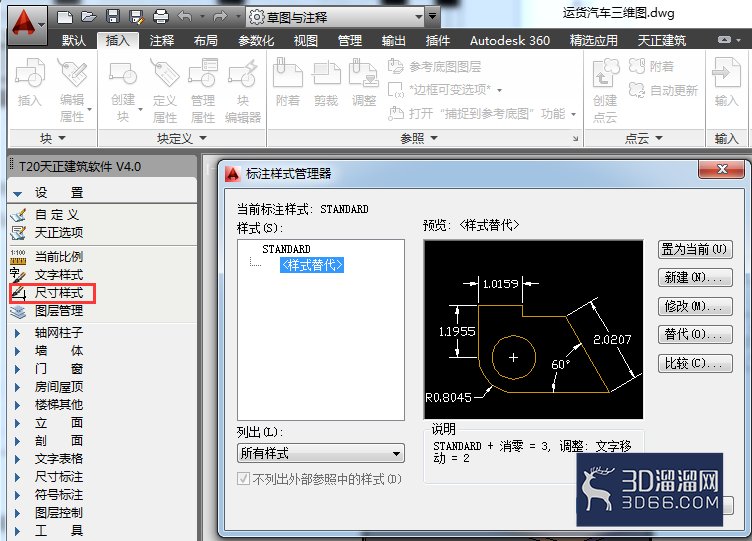Viewport: 752px width, 541px height.
Task: Select <样式替代> in styles list
Action: coord(312,265)
